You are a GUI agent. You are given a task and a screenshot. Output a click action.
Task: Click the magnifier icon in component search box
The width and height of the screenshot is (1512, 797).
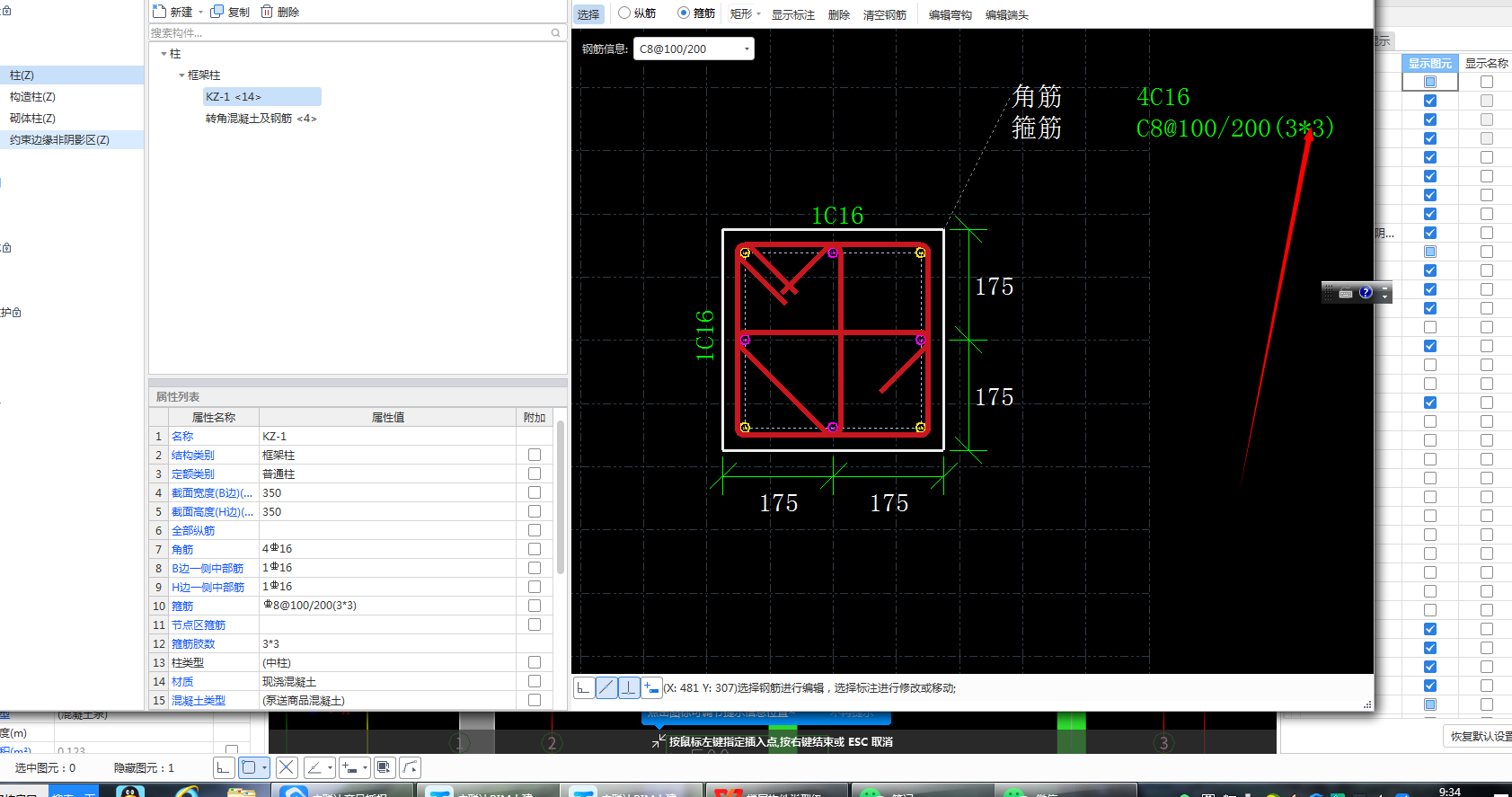(x=556, y=33)
